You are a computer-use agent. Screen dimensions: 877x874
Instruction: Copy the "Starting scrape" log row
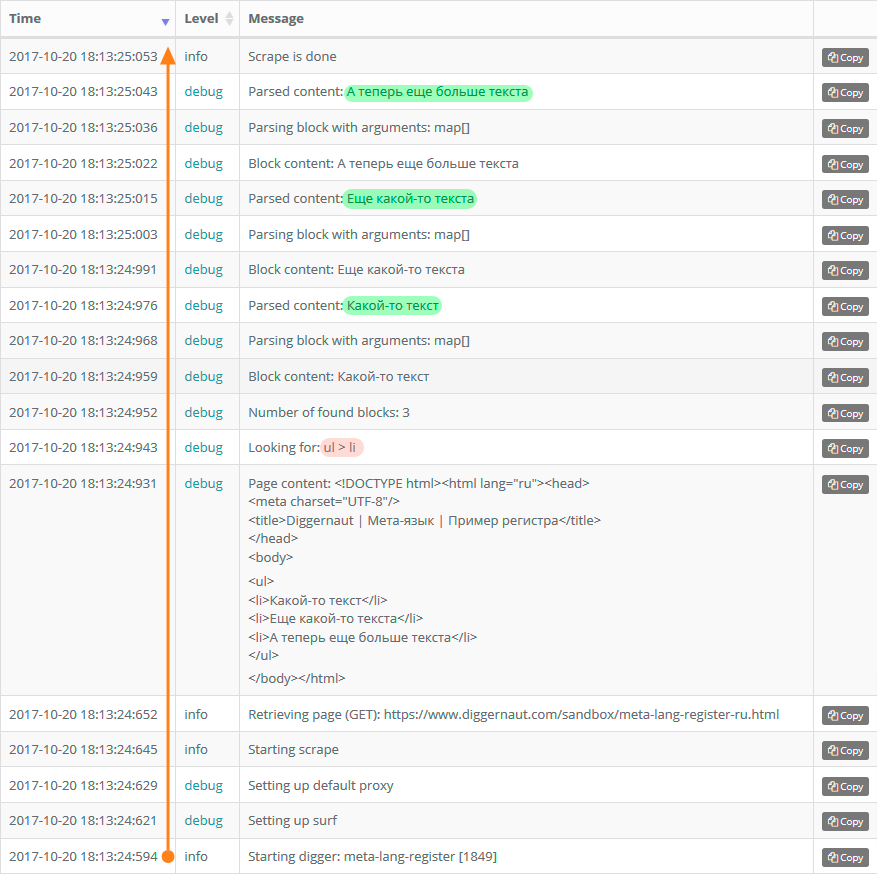pos(845,750)
